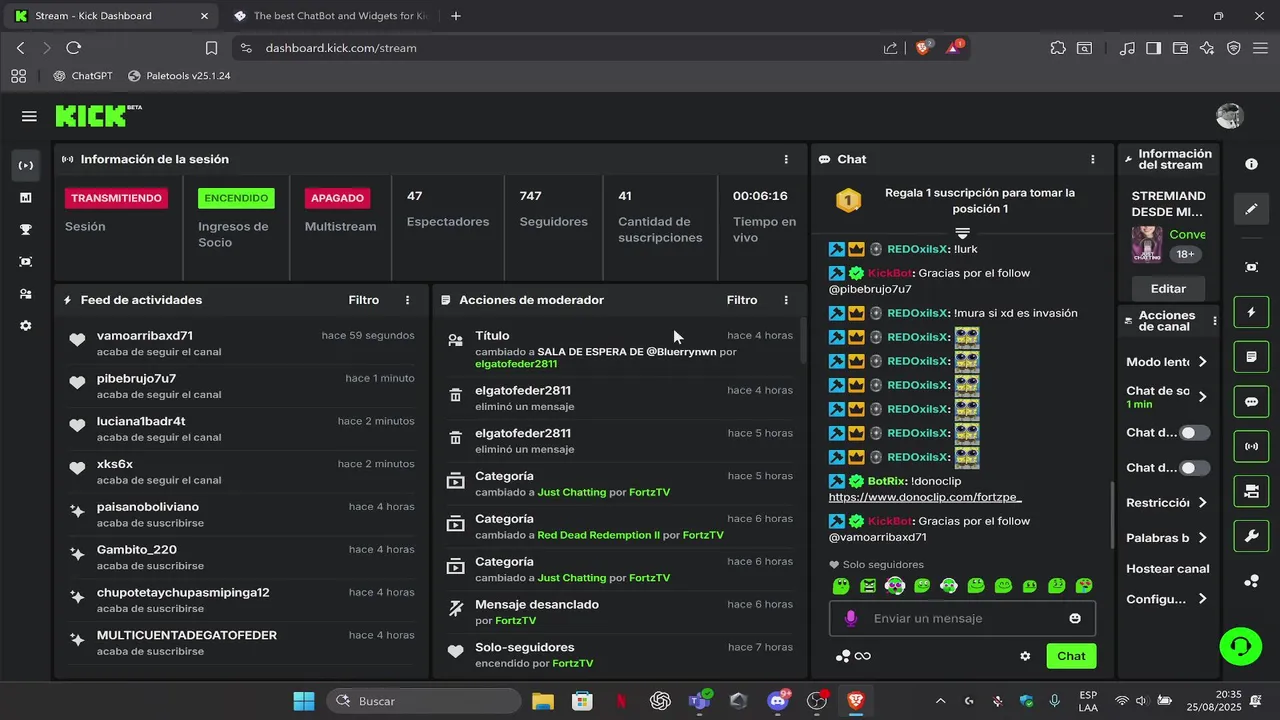1280x720 pixels.
Task: Open three-dot menu of Información de la sesión
Action: (x=787, y=159)
